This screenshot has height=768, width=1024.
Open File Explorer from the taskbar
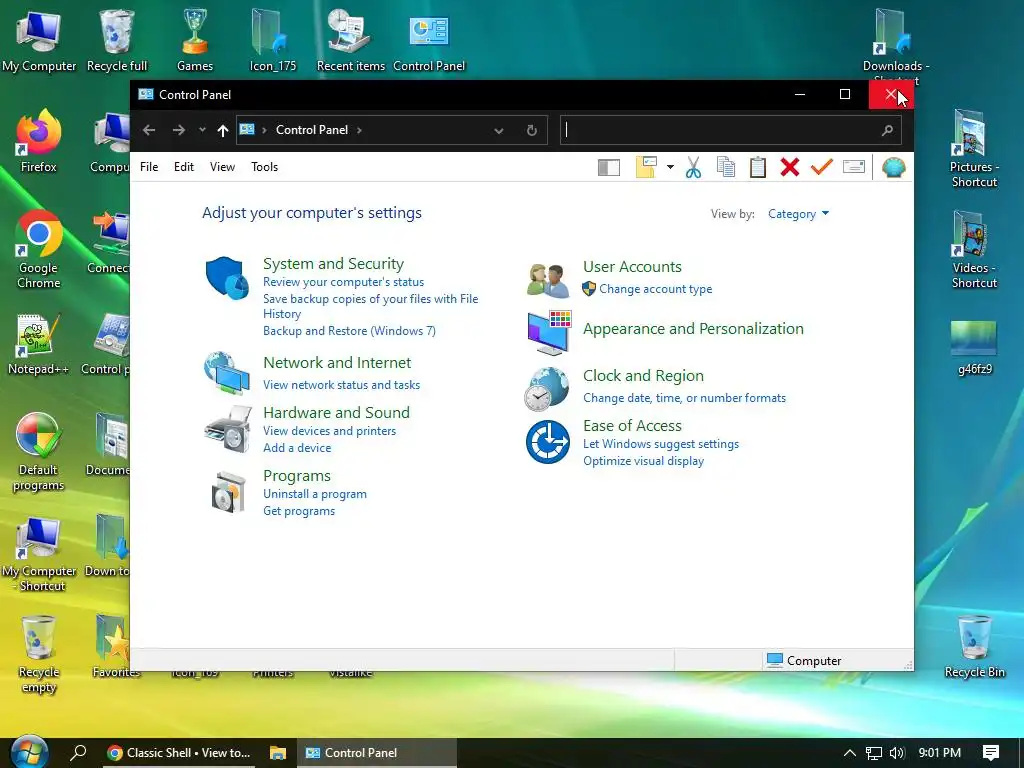(x=278, y=753)
